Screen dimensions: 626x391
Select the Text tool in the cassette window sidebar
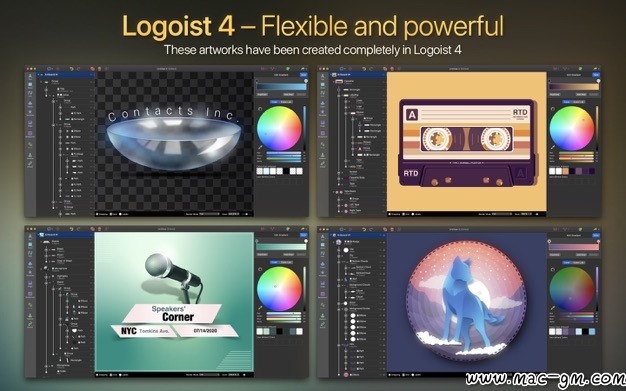click(x=323, y=76)
